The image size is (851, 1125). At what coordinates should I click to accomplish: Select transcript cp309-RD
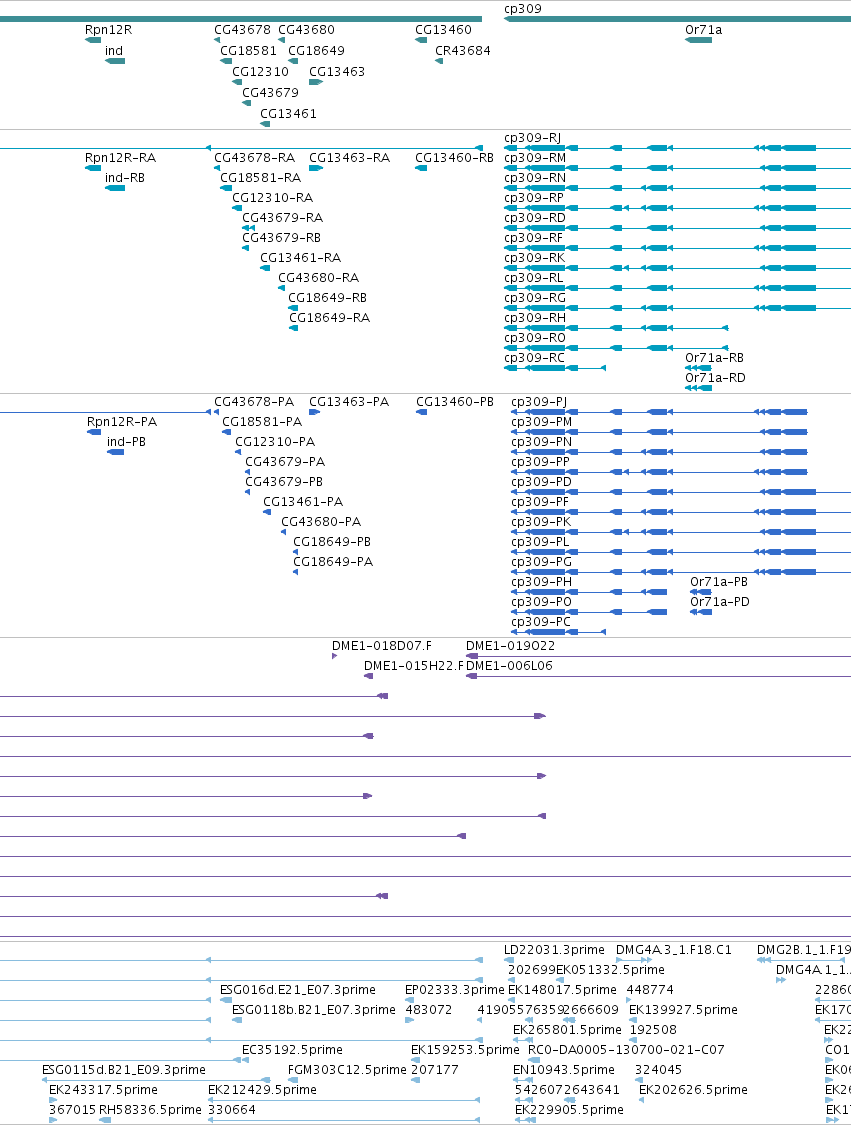pyautogui.click(x=535, y=218)
